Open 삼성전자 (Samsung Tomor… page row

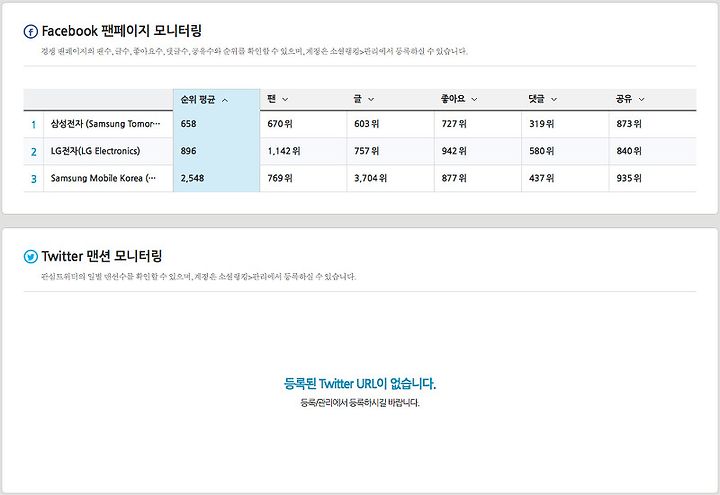tap(106, 124)
